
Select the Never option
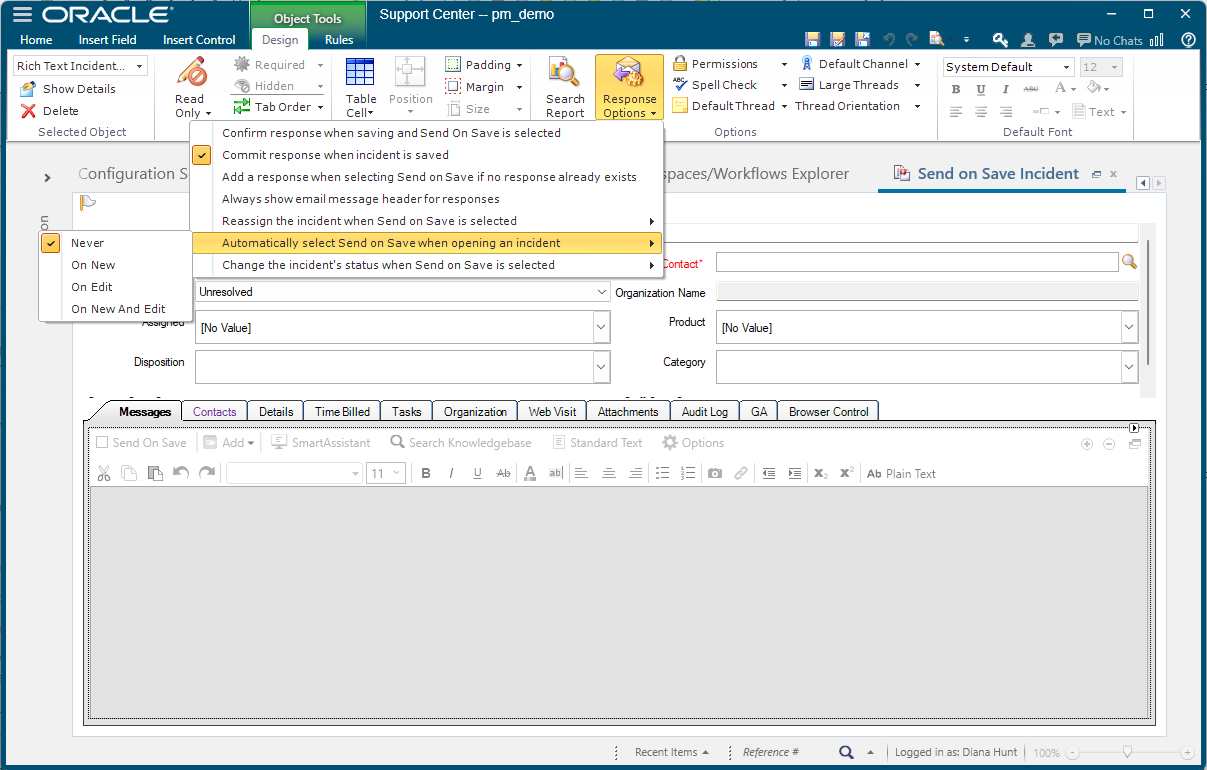(115, 243)
